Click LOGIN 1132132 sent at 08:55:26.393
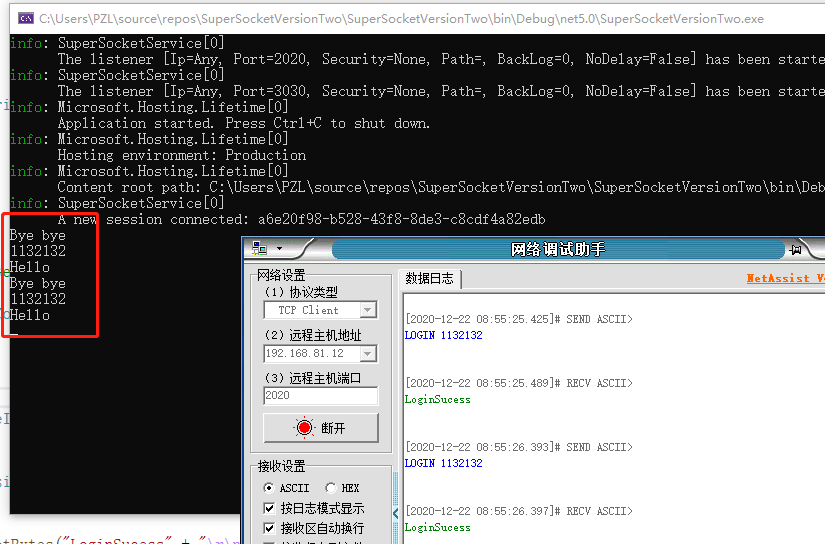The width and height of the screenshot is (825, 544). [444, 463]
